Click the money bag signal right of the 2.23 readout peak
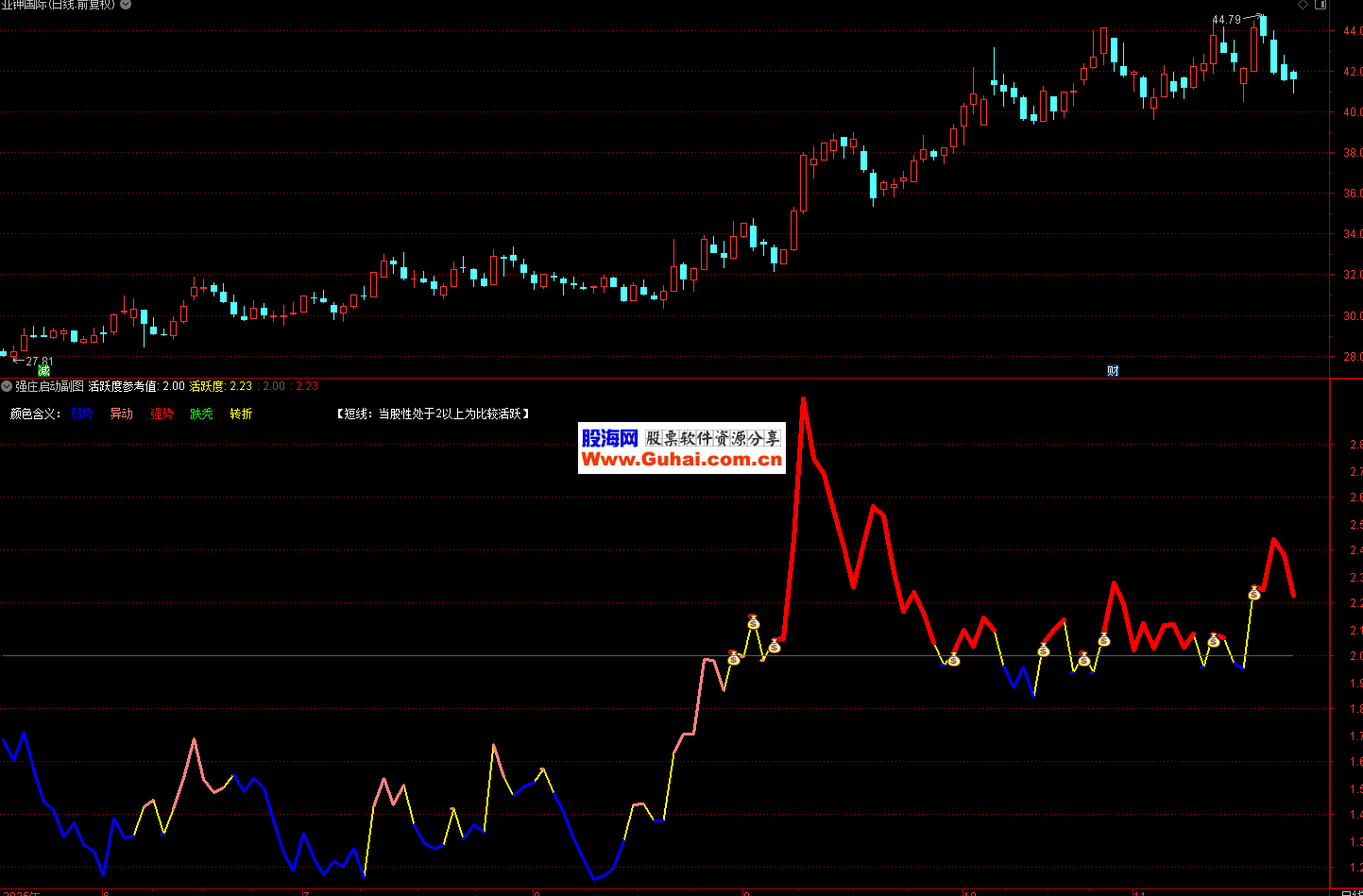The image size is (1363, 896). pos(1254,593)
